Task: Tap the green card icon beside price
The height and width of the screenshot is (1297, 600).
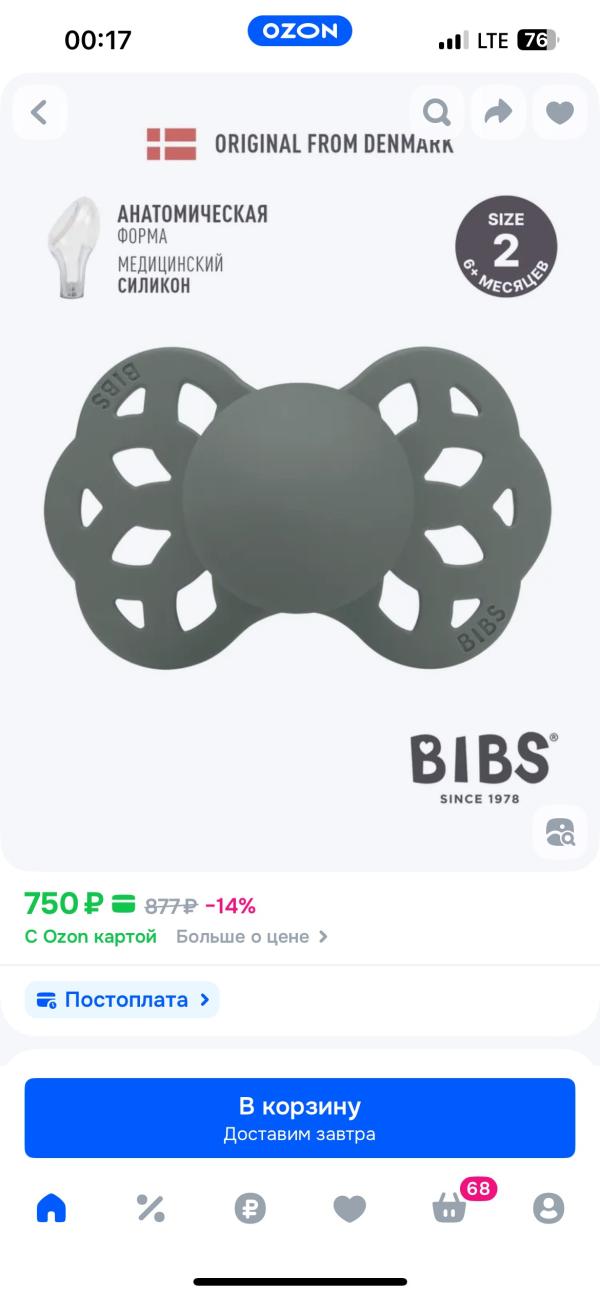Action: coord(124,904)
